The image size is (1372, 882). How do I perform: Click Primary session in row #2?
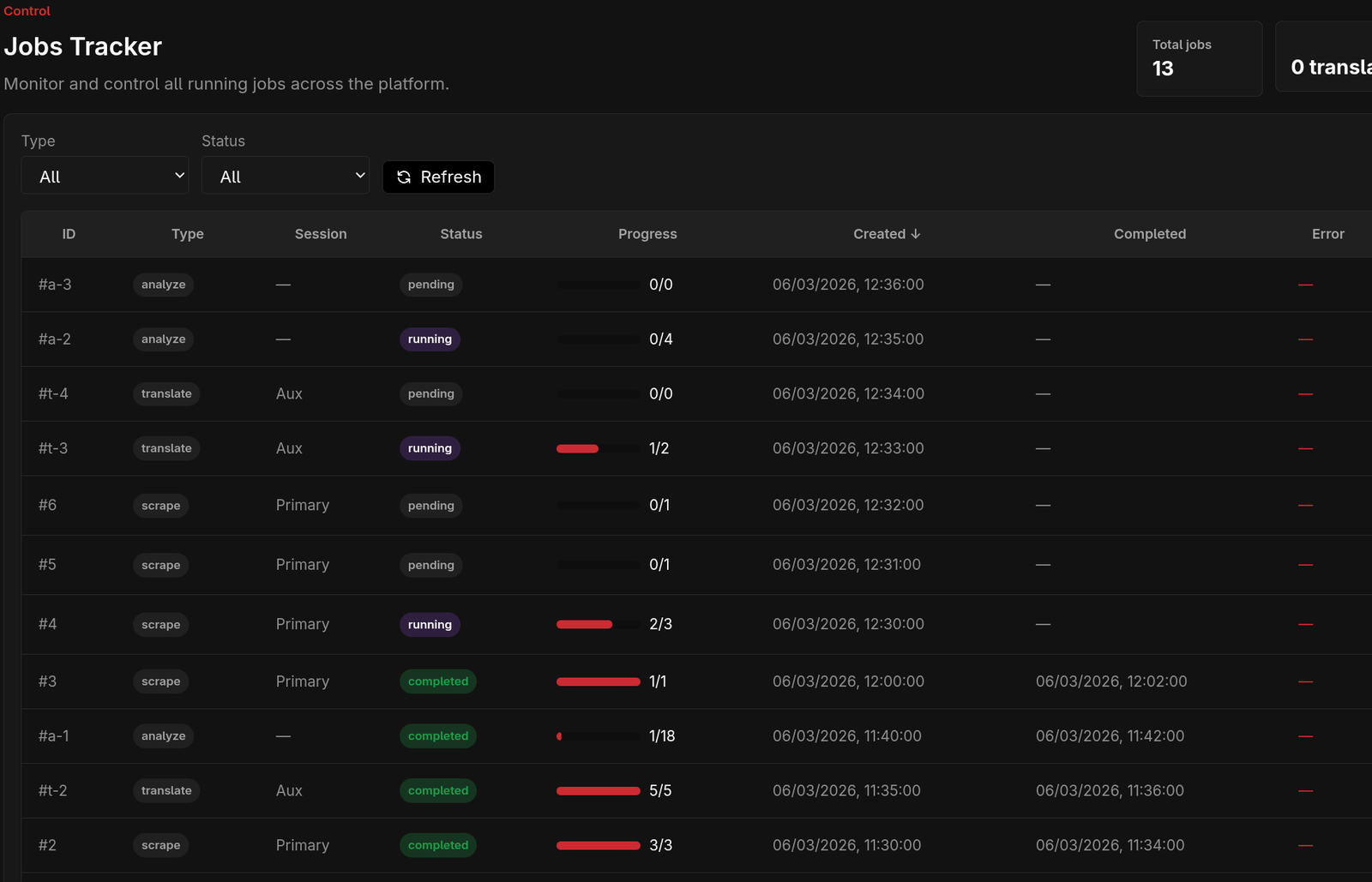(303, 845)
